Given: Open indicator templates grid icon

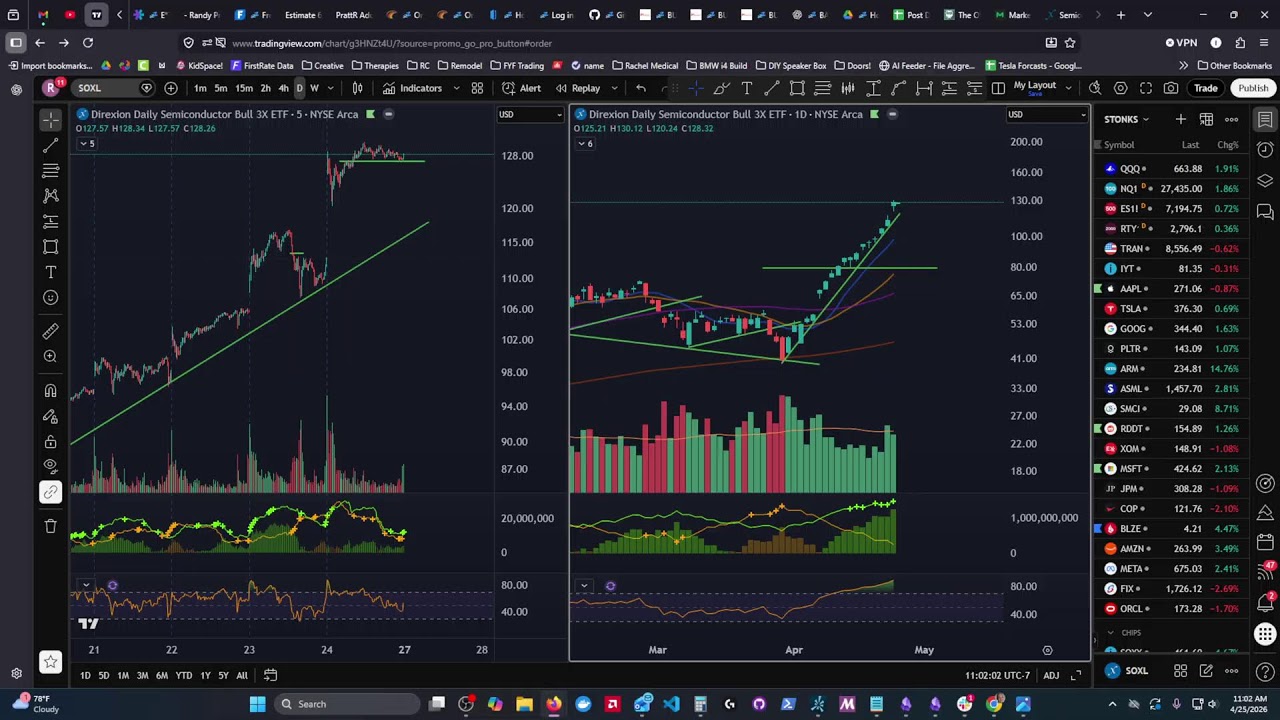Looking at the screenshot, I should (477, 88).
